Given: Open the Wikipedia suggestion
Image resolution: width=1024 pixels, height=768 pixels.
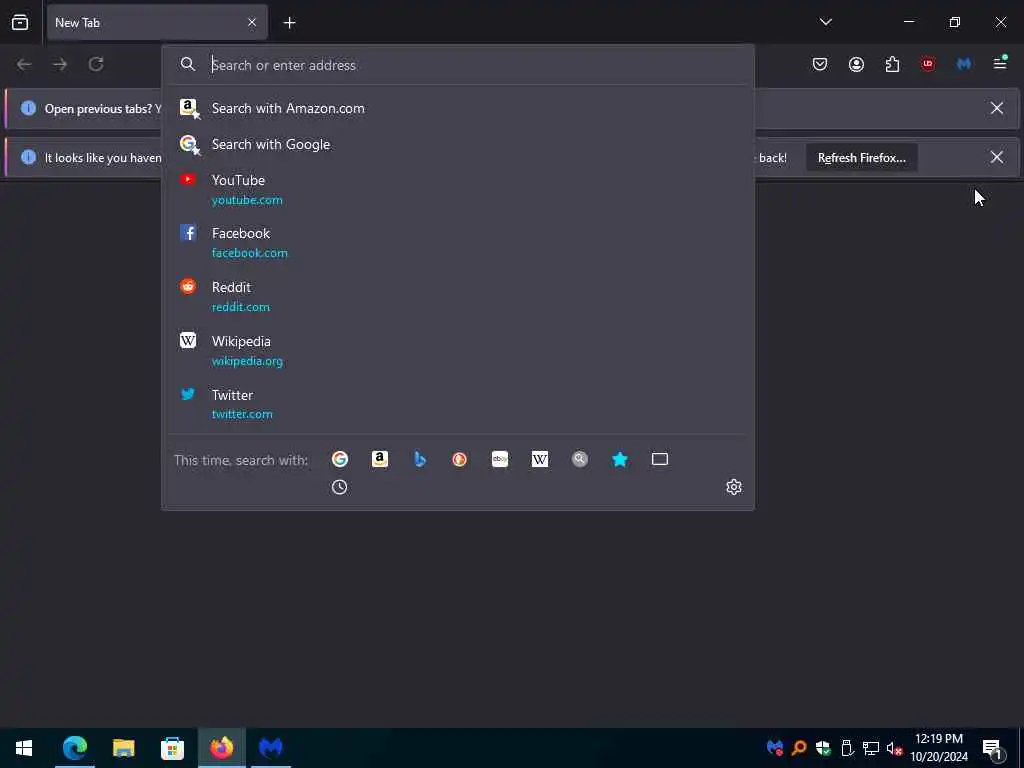Looking at the screenshot, I should pos(457,351).
